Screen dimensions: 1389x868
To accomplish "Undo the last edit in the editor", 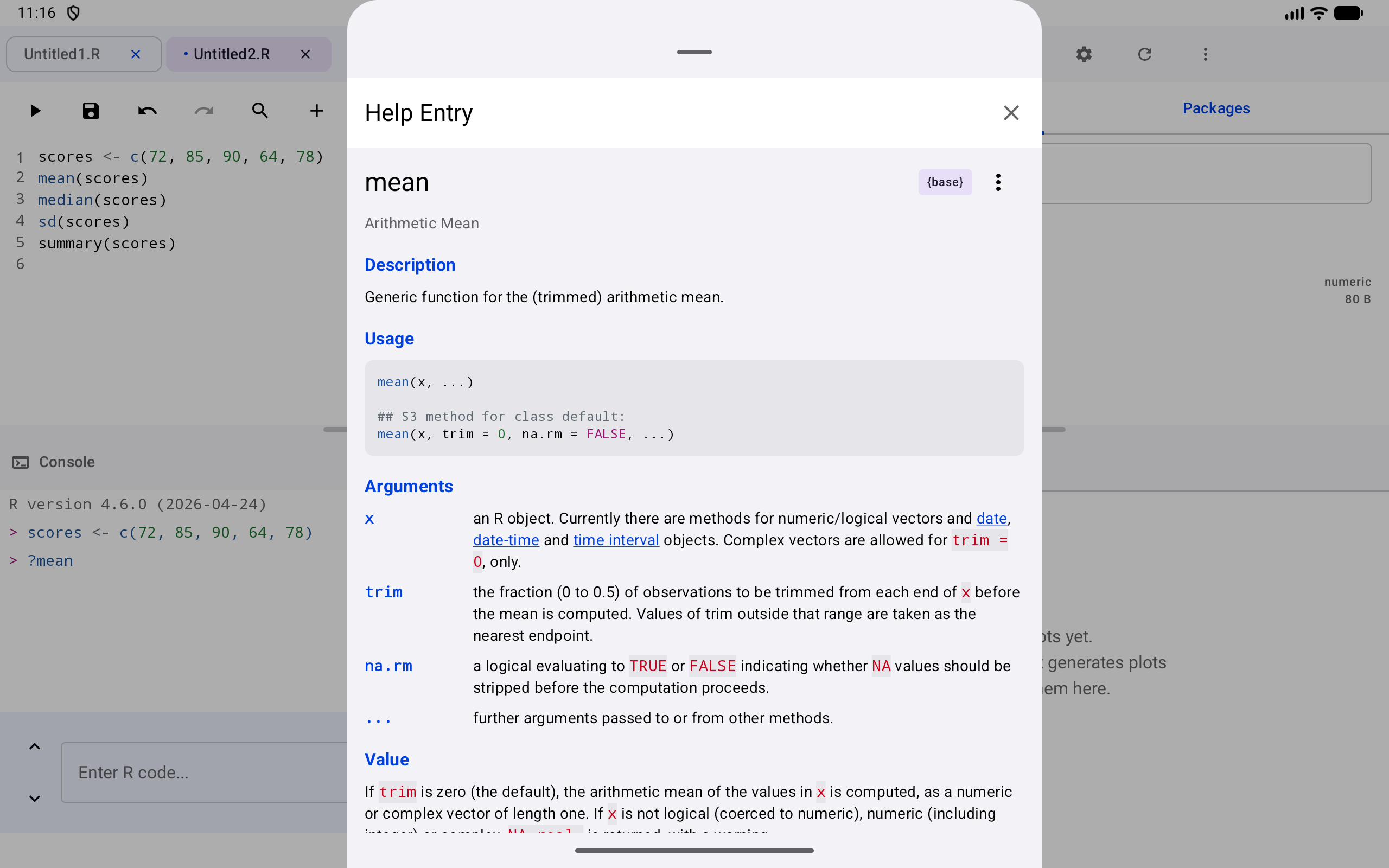I will click(x=147, y=110).
